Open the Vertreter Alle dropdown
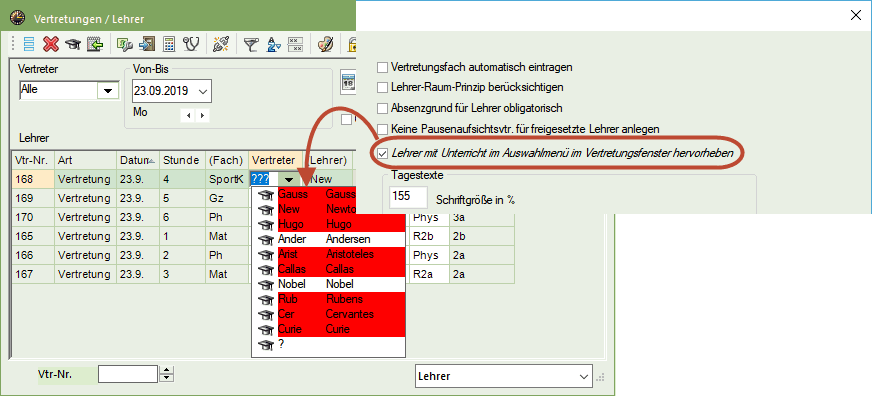This screenshot has width=873, height=396. point(108,90)
